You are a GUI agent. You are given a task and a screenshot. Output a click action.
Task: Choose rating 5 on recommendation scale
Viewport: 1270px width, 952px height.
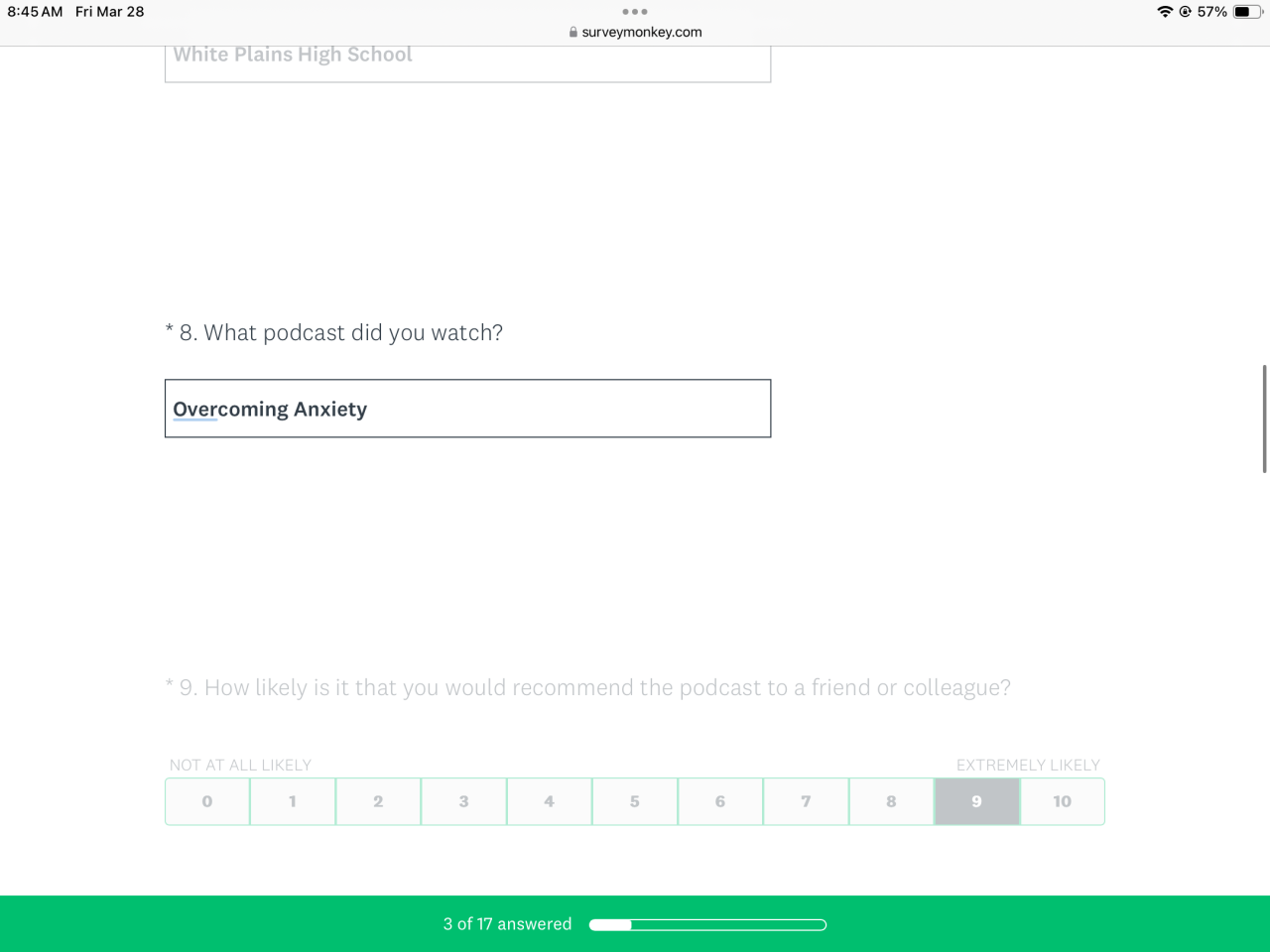click(635, 801)
